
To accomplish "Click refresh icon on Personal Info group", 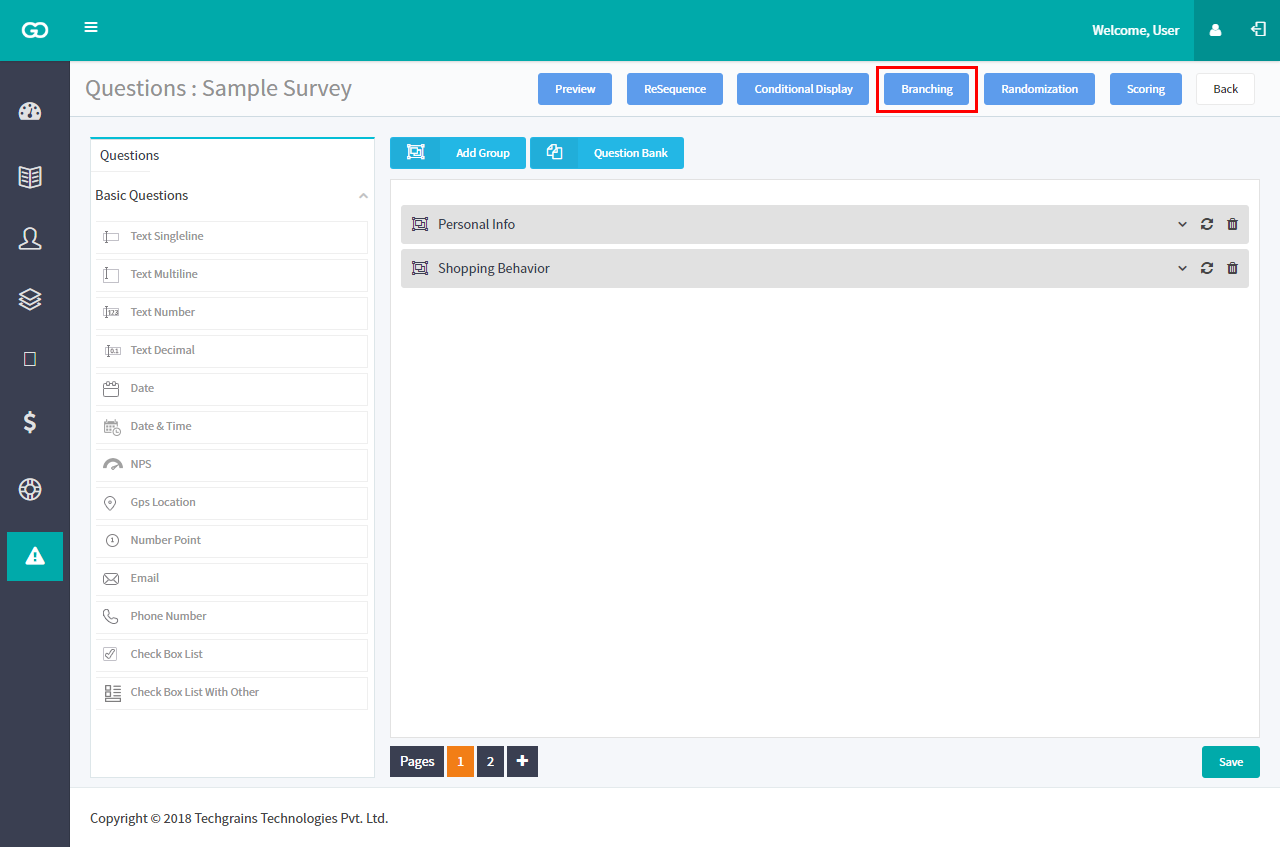I will click(1207, 224).
